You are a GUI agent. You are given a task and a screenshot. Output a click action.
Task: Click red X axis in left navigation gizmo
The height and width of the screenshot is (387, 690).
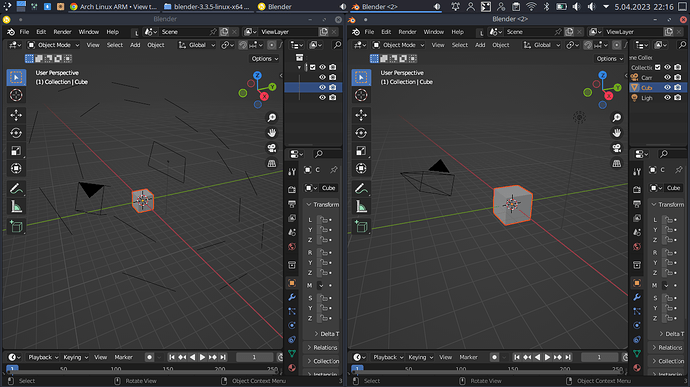(264, 96)
